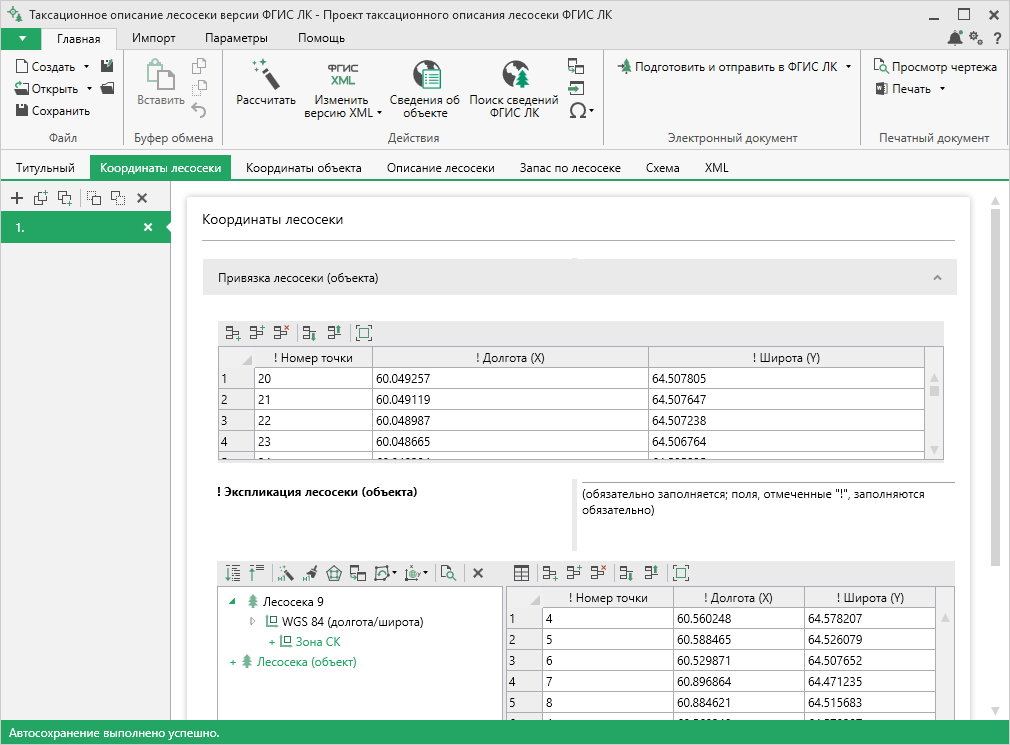
Task: Collapse the Лесосека 9 tree node
Action: (x=233, y=601)
